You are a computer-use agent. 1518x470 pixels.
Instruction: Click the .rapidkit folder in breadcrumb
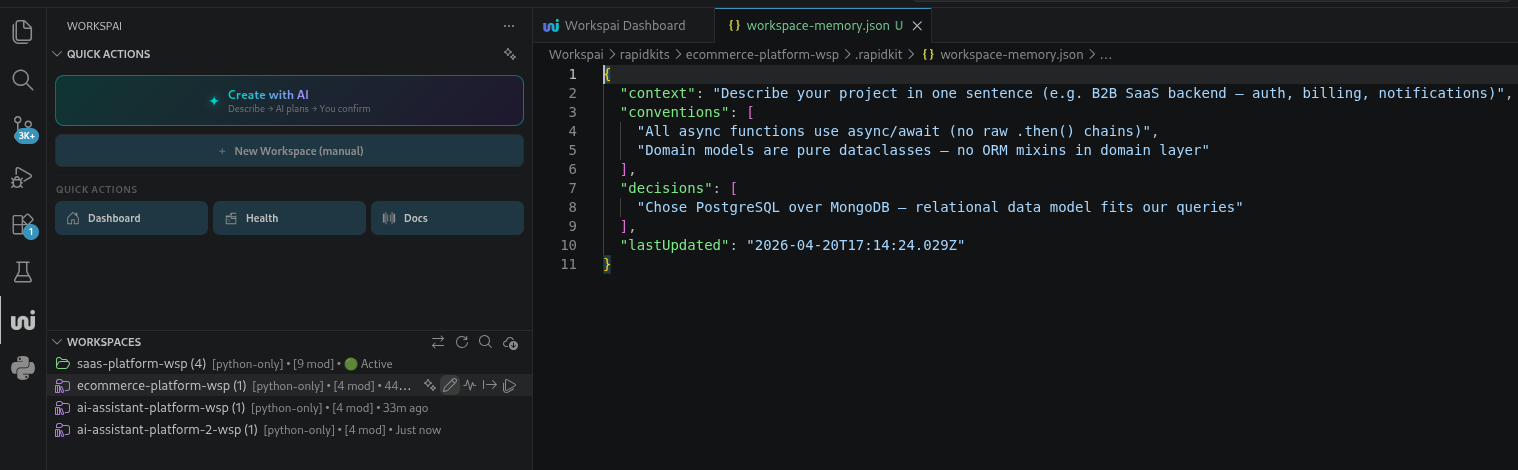click(x=879, y=54)
